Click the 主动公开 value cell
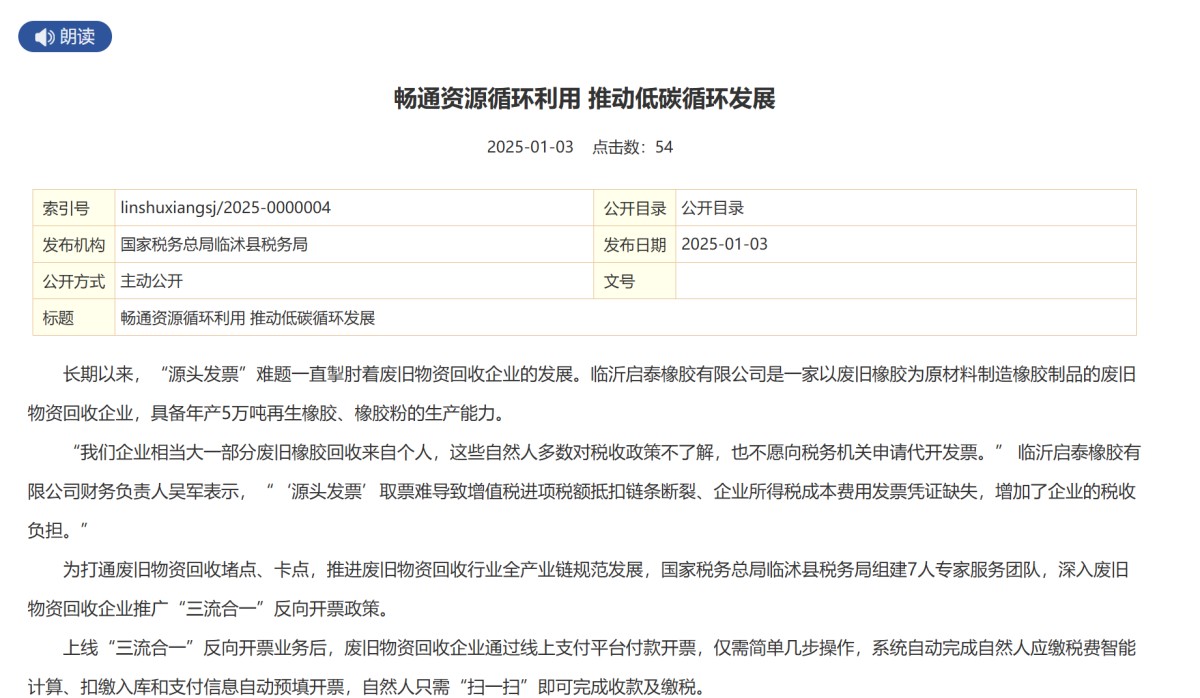Image resolution: width=1200 pixels, height=698 pixels. click(x=354, y=281)
